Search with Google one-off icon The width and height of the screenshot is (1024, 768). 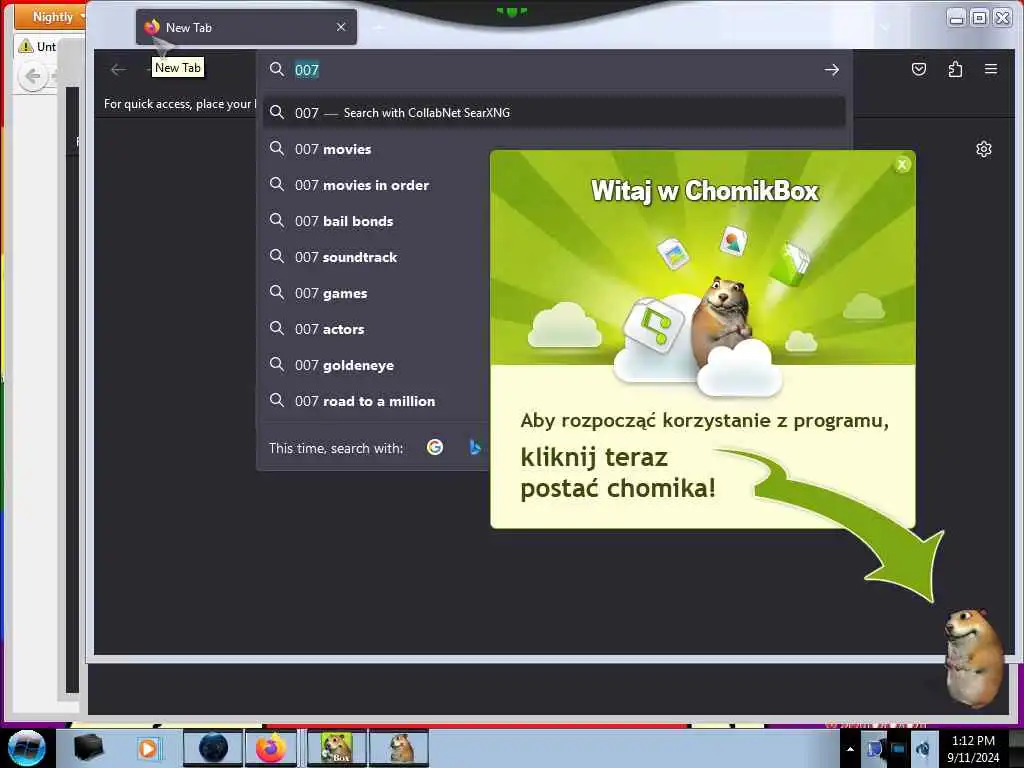[x=435, y=447]
